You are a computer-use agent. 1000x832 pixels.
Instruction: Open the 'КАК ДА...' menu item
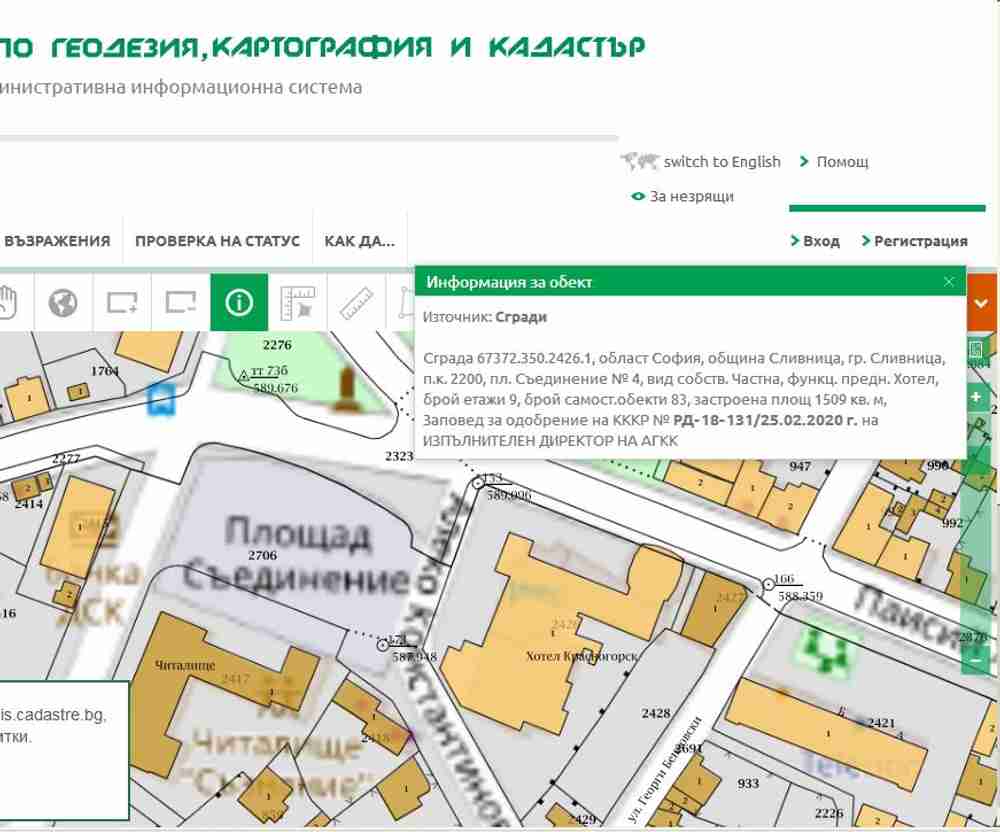pos(359,241)
